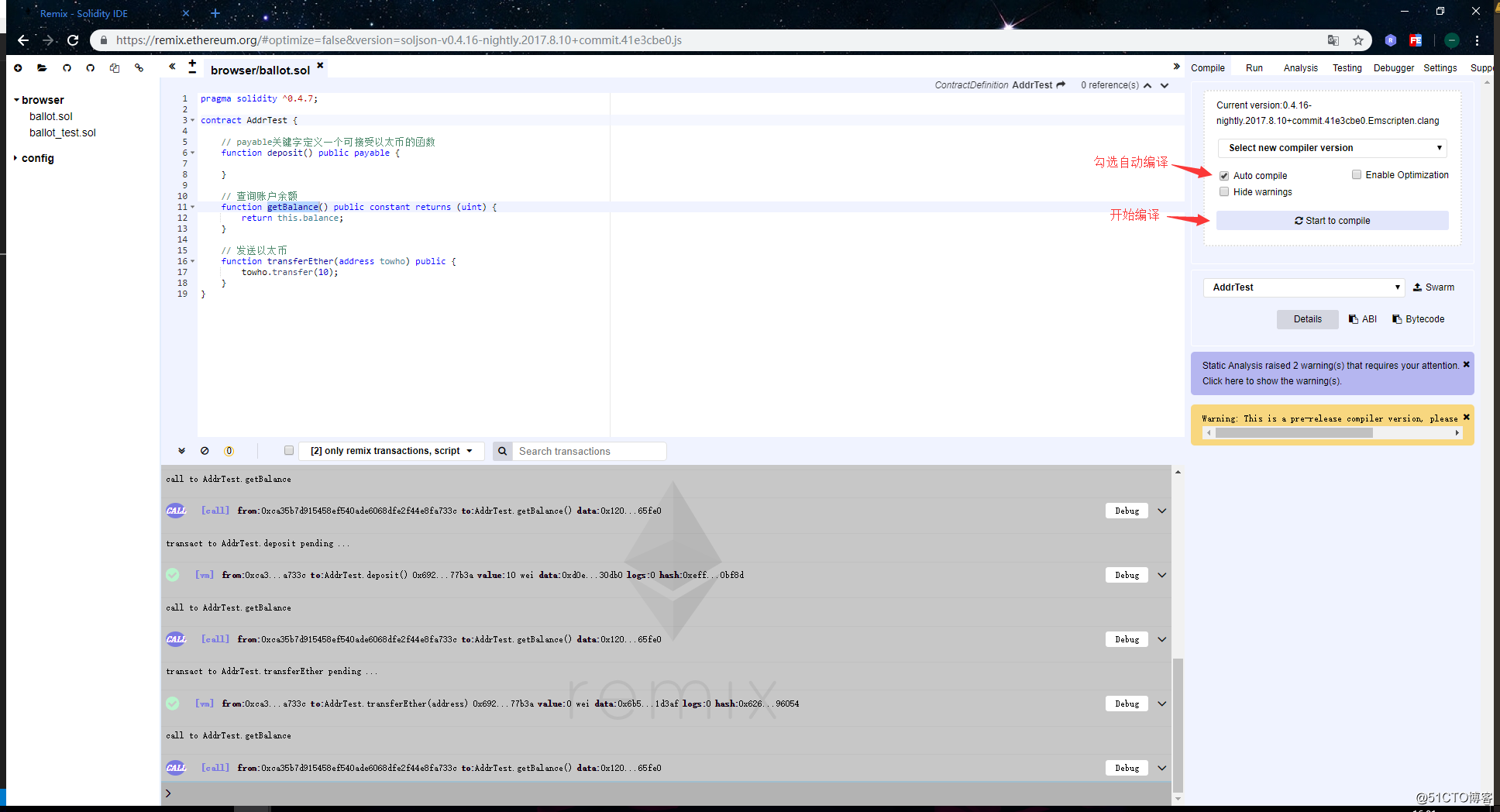The image size is (1500, 812).
Task: Minimize the terminal with double-down chevron
Action: [181, 451]
